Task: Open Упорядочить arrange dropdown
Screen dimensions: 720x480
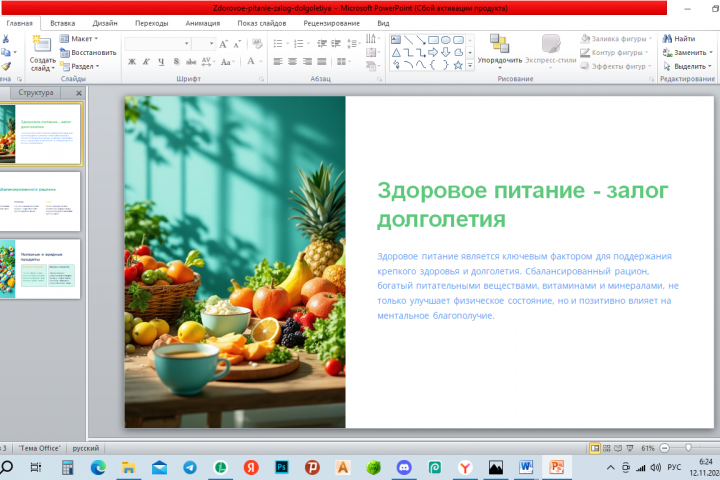Action: [x=500, y=53]
